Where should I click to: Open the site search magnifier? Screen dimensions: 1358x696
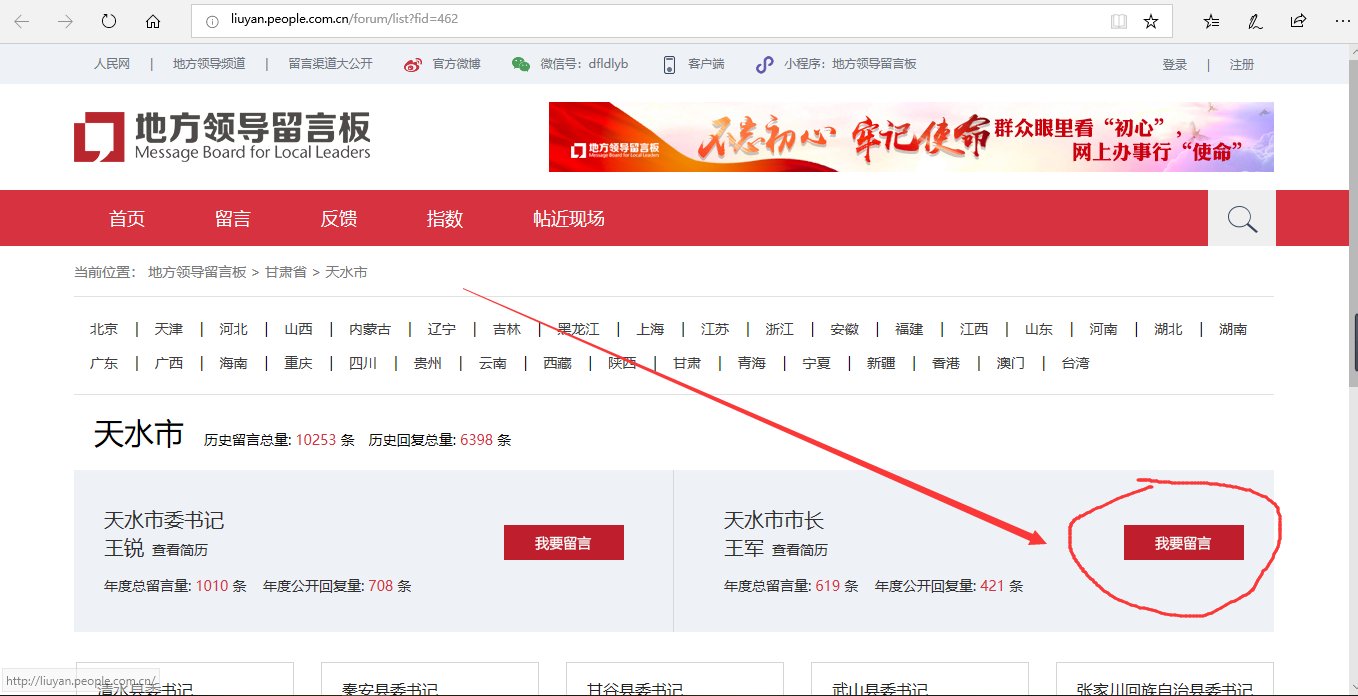point(1241,218)
